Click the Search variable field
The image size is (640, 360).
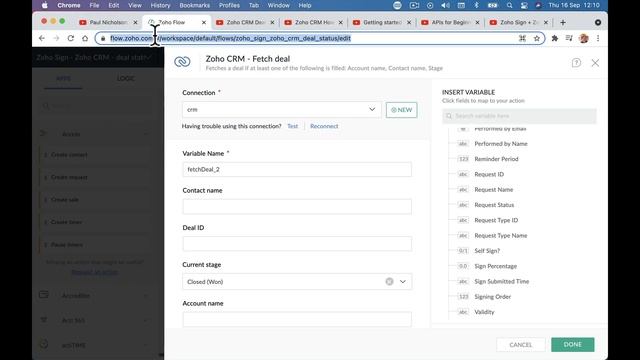519,116
